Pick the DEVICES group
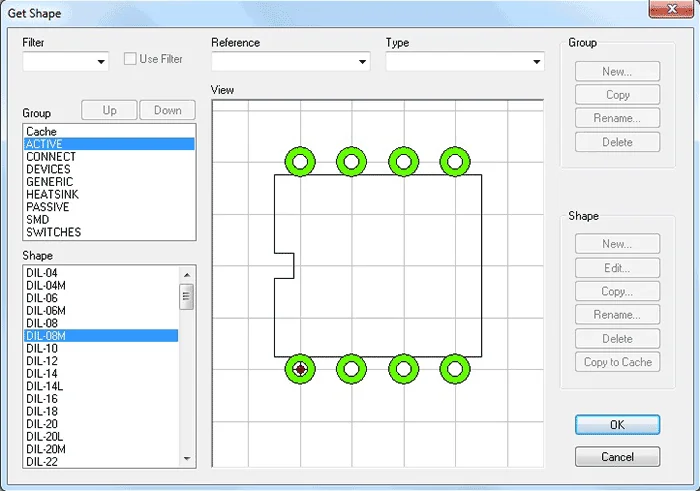 109,169
